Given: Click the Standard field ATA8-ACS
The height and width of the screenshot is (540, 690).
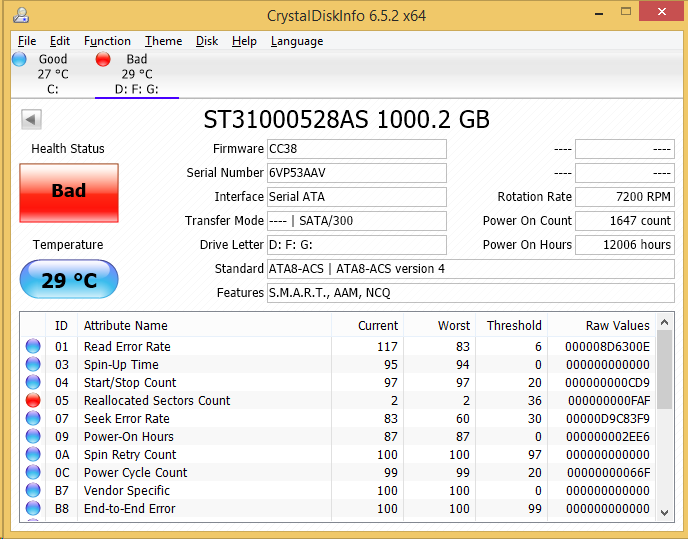Looking at the screenshot, I should pos(471,269).
